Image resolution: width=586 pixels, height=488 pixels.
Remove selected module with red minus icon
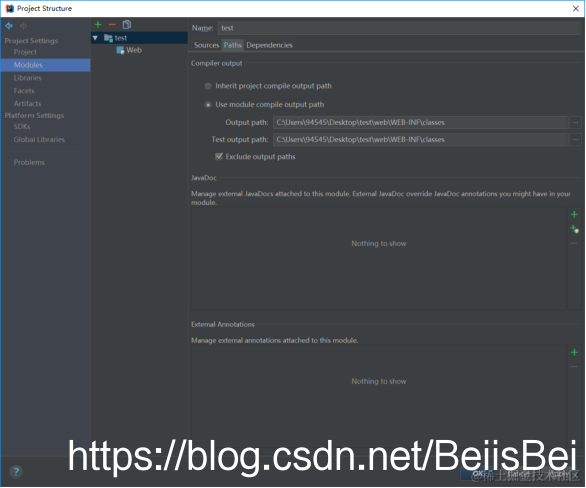pos(112,25)
